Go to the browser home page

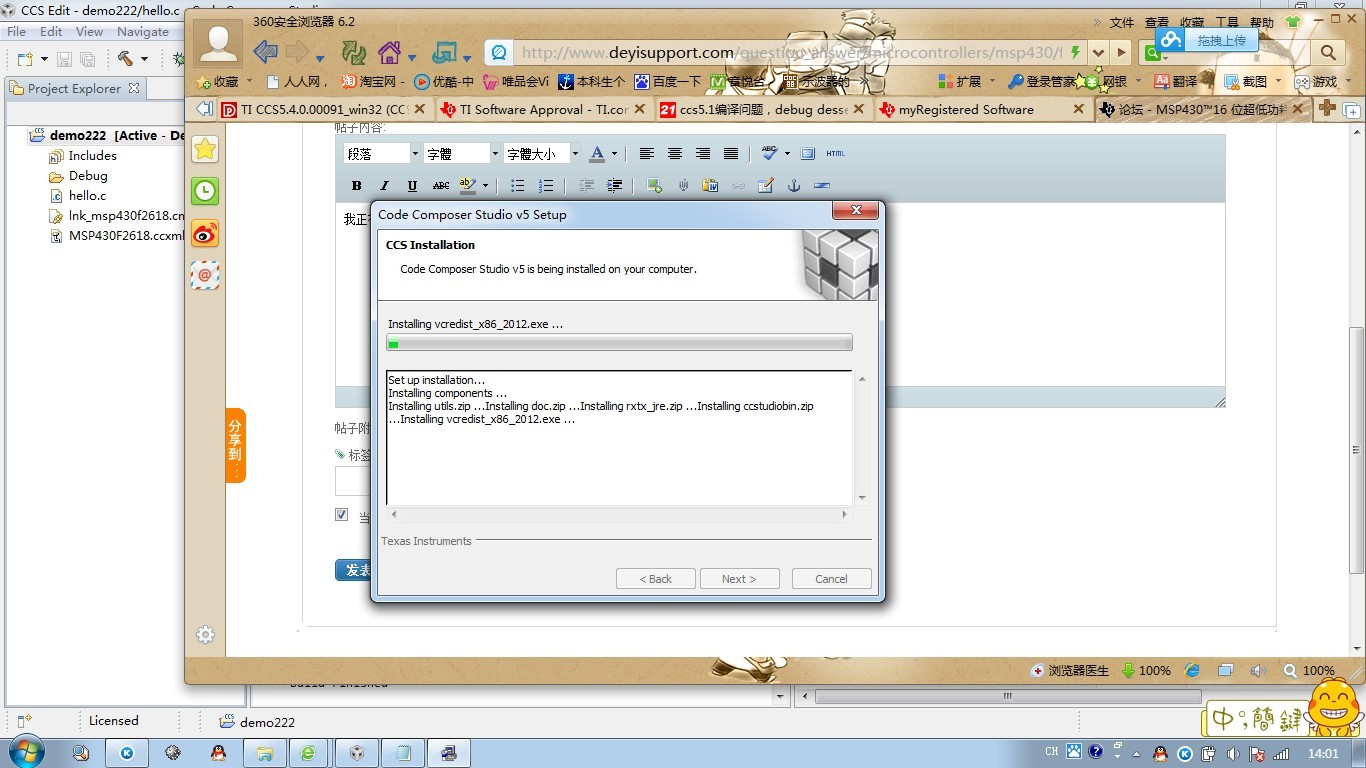(389, 52)
